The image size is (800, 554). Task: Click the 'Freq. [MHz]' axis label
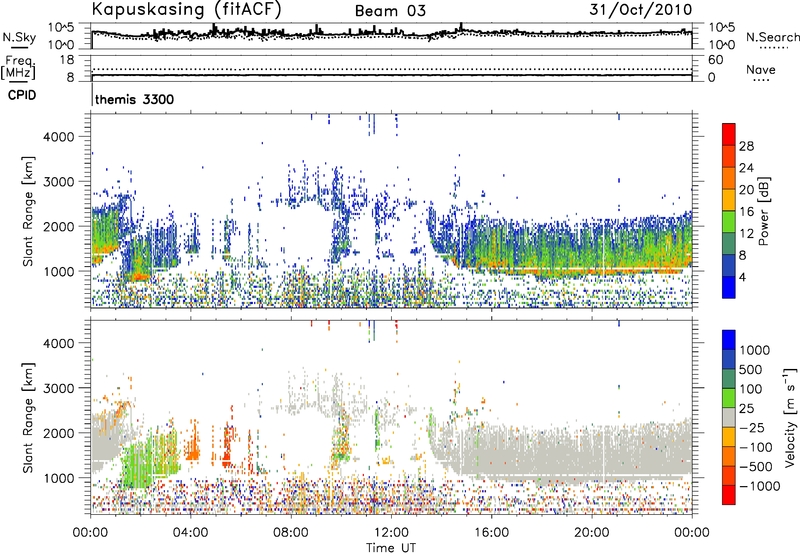click(x=18, y=68)
